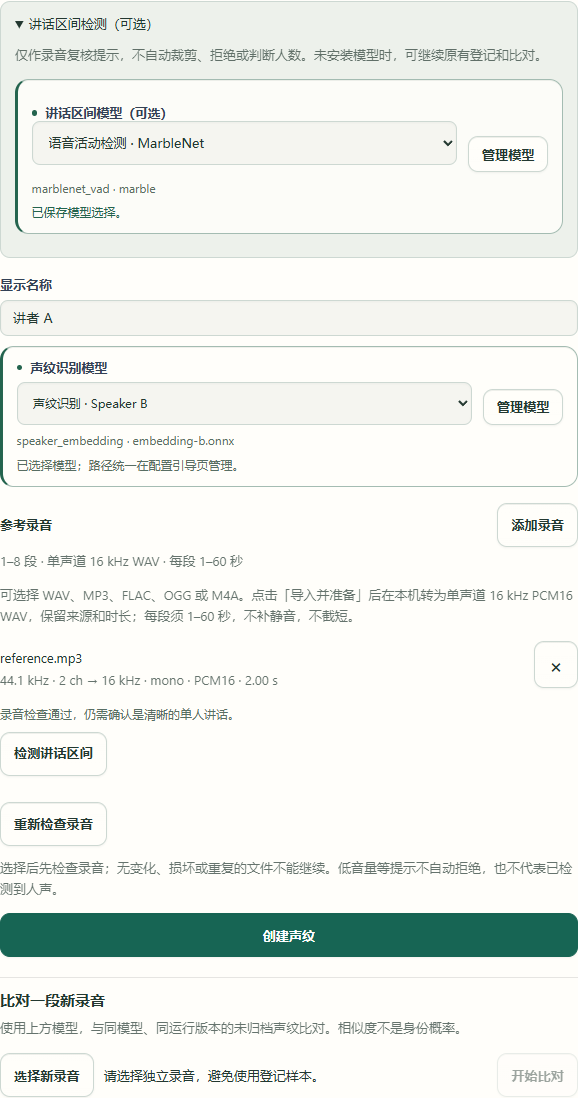The width and height of the screenshot is (578, 1098).
Task: Click the text speaker_embedding · embedding-b.onnx
Action: 125,441
